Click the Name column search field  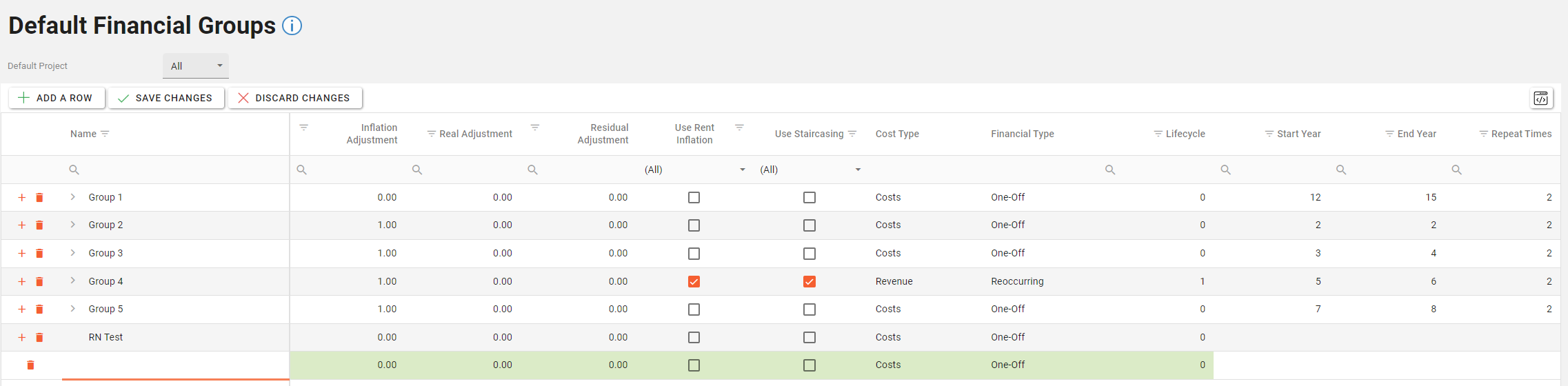tap(172, 170)
